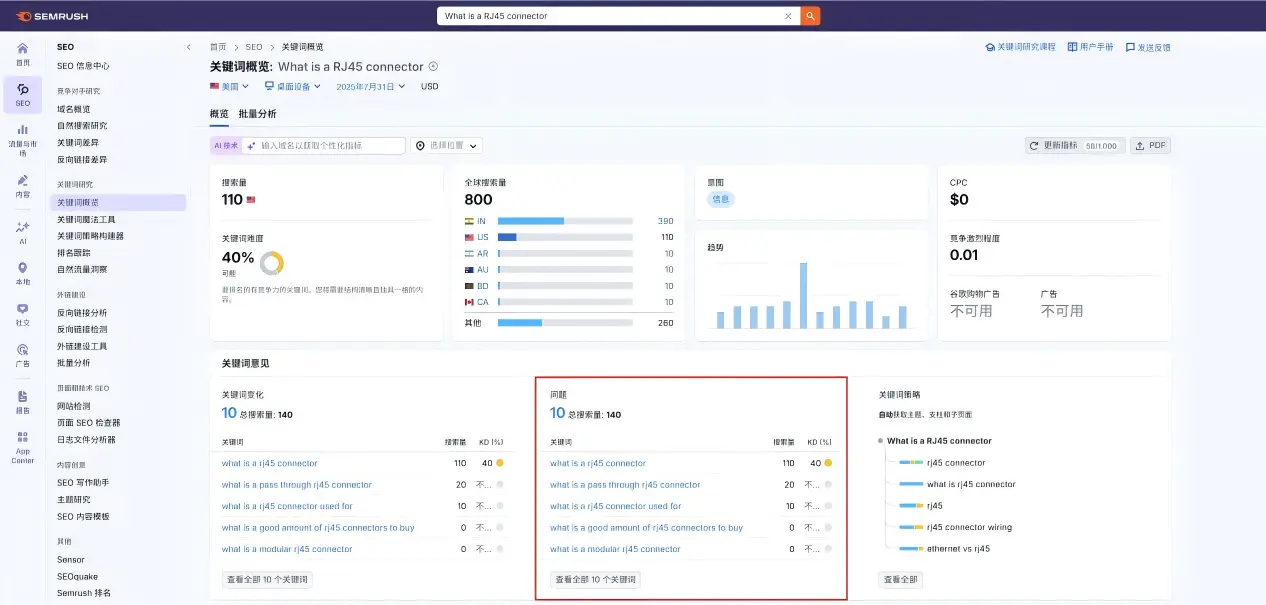
Task: Click keyword difficulty 40% donut chart
Action: (271, 263)
